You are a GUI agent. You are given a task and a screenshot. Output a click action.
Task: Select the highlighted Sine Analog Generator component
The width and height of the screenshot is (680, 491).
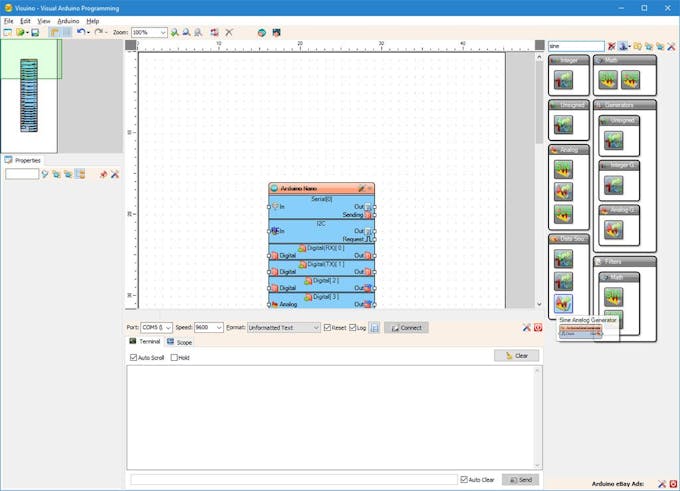pos(563,304)
